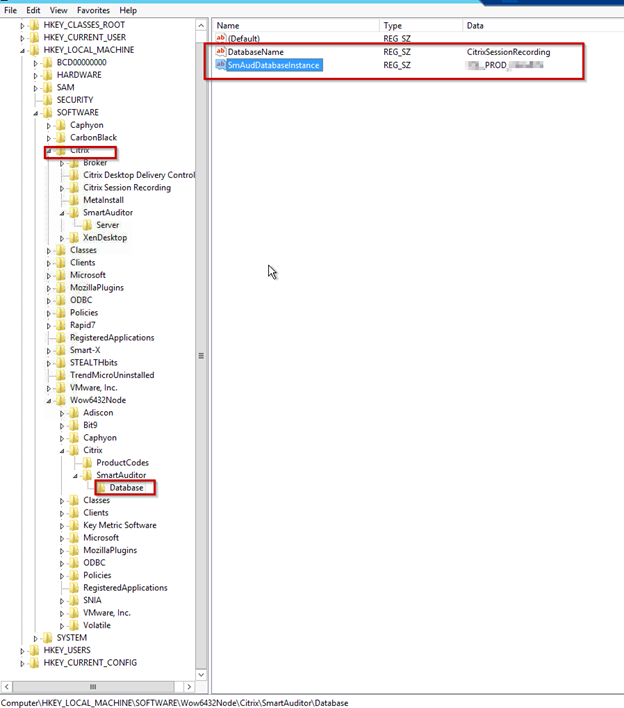
Task: Open the Edit menu
Action: tap(33, 10)
